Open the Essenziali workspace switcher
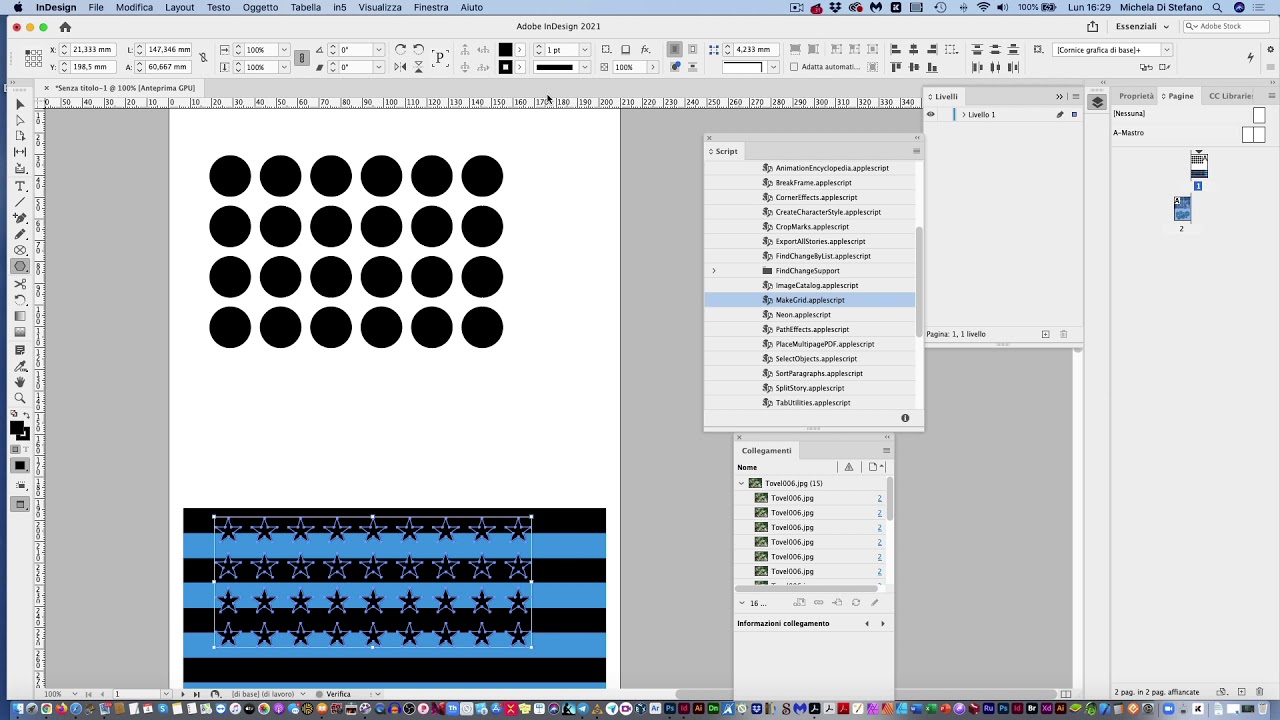 [x=1142, y=27]
